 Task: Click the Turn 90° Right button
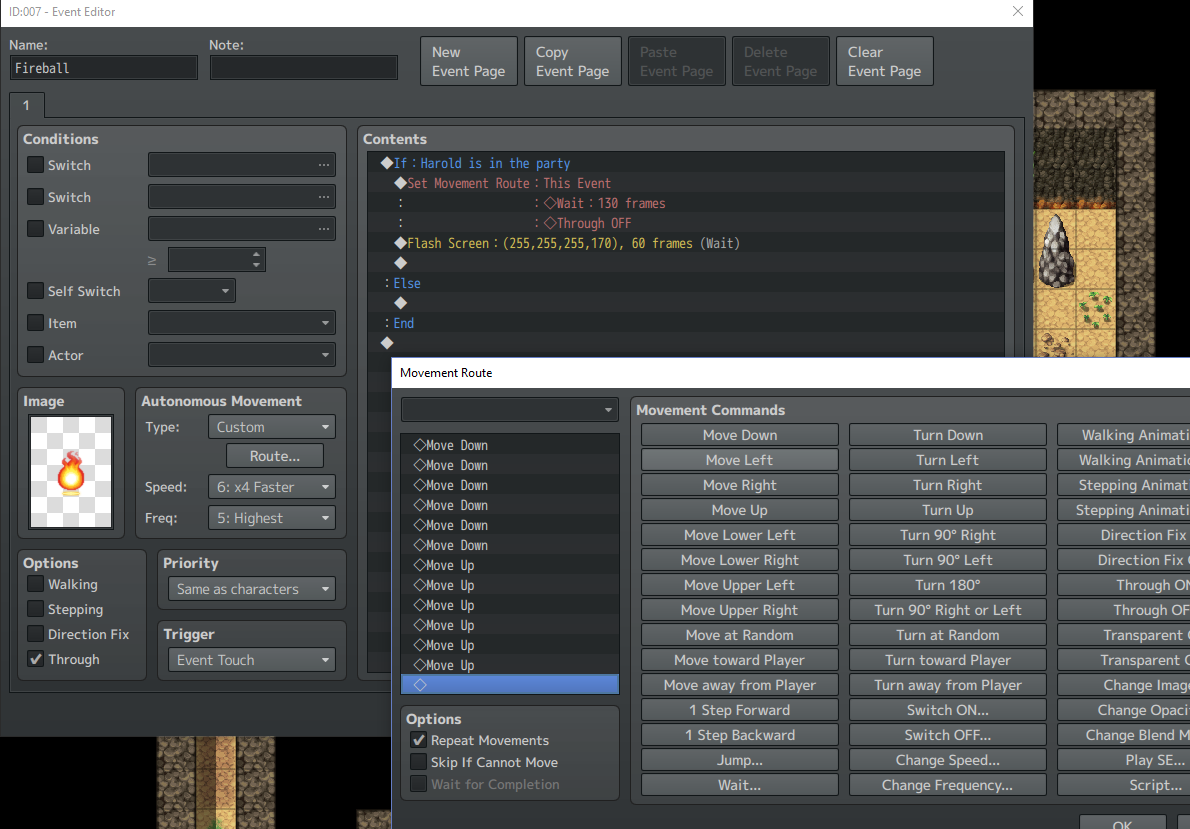coord(947,534)
